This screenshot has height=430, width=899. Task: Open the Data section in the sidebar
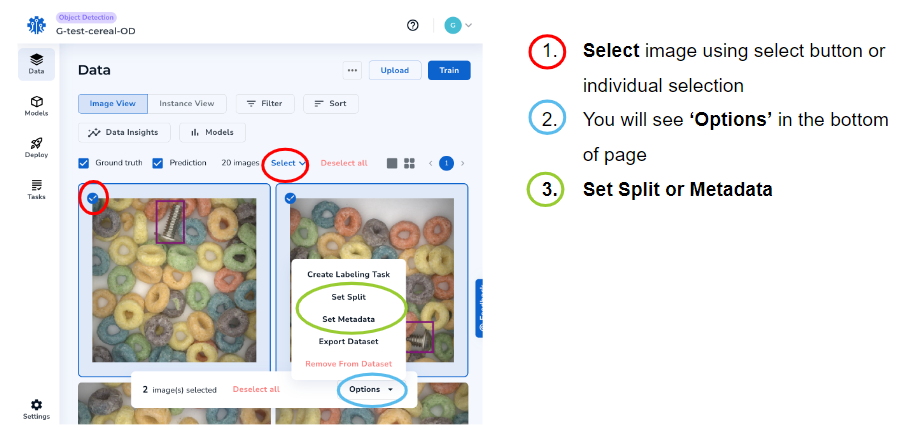tap(37, 64)
